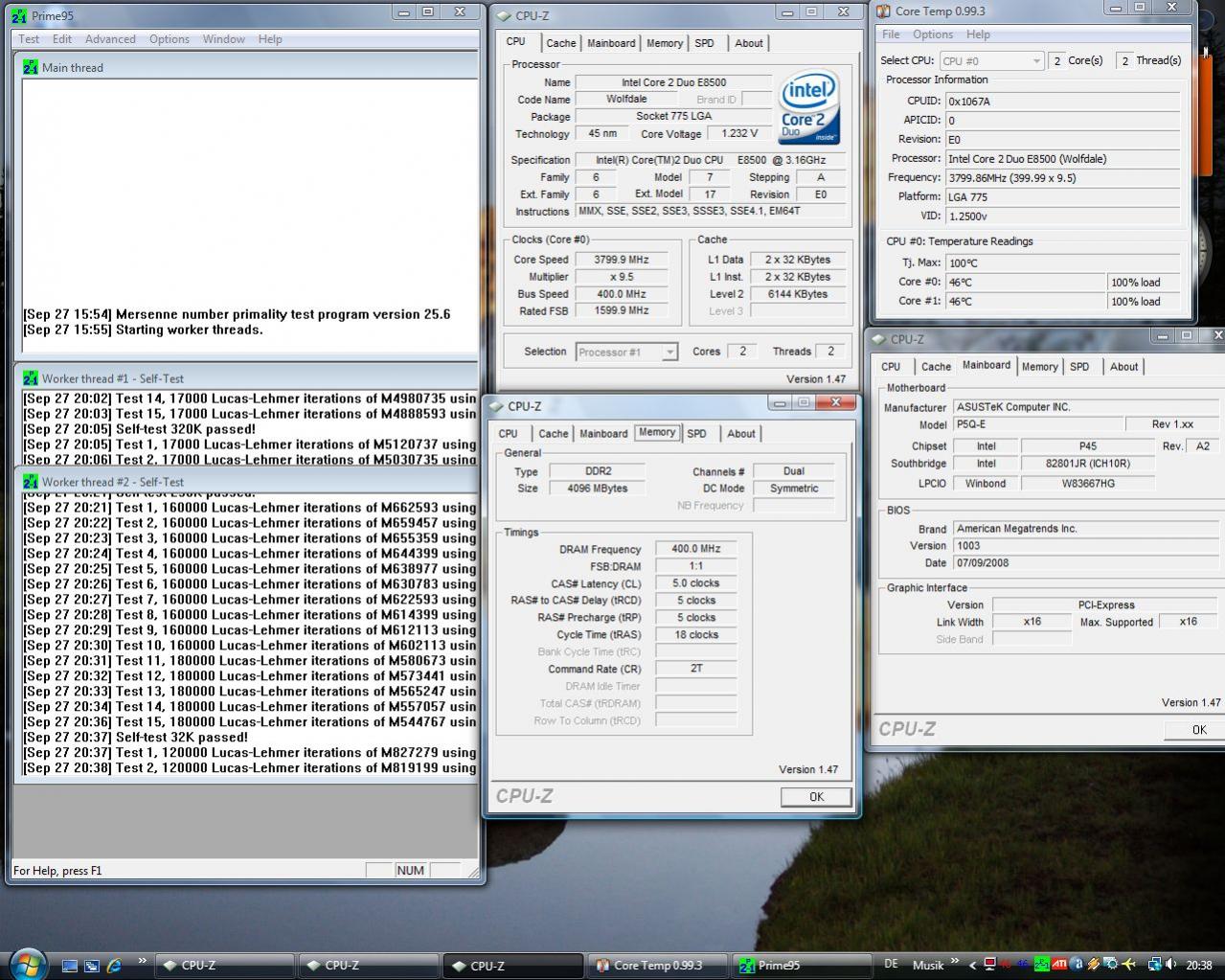The height and width of the screenshot is (980, 1225).
Task: Click title bar icon of CPU-Z Mainboard window
Action: [878, 338]
